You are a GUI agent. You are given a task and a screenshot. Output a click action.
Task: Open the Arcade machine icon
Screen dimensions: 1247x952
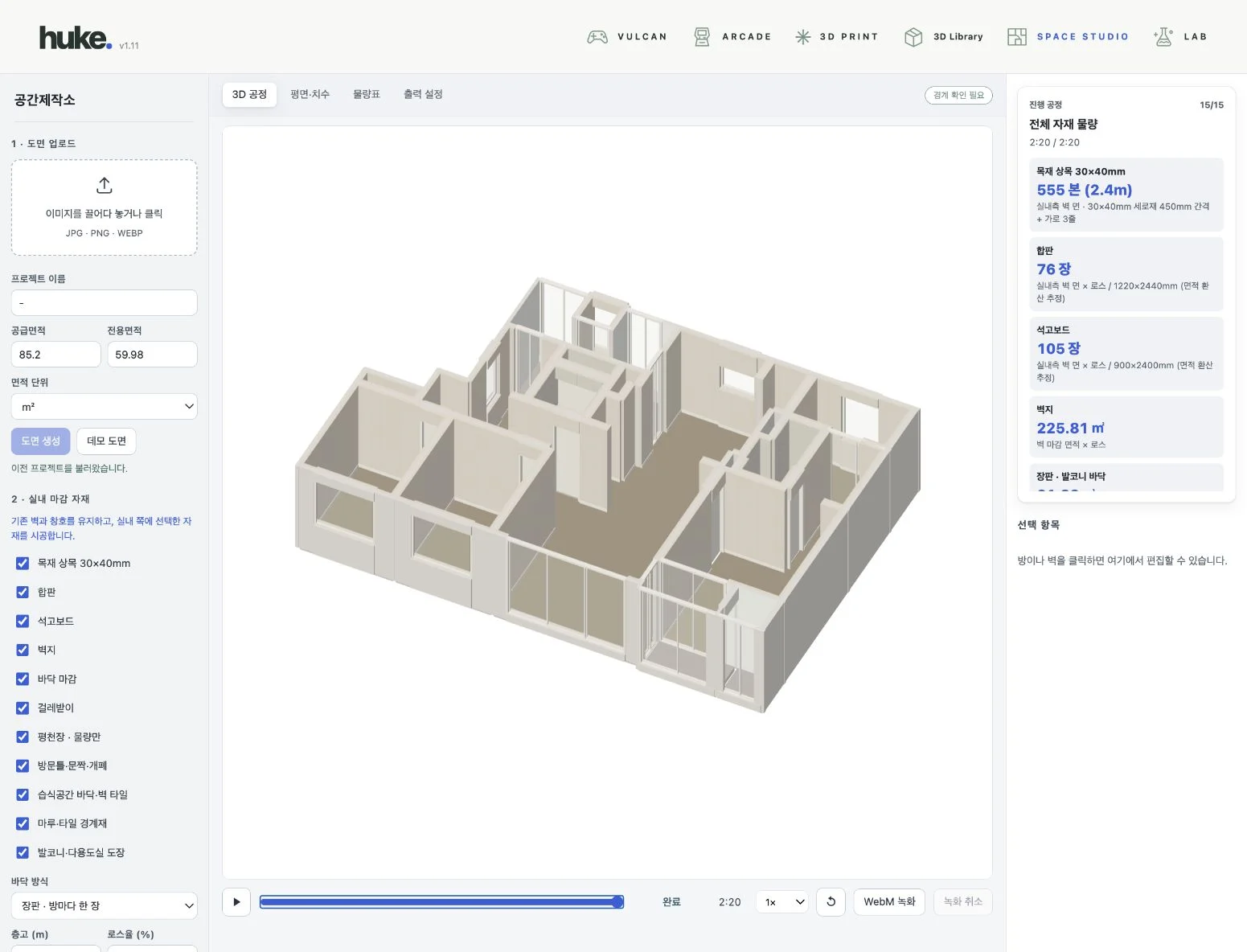[702, 37]
